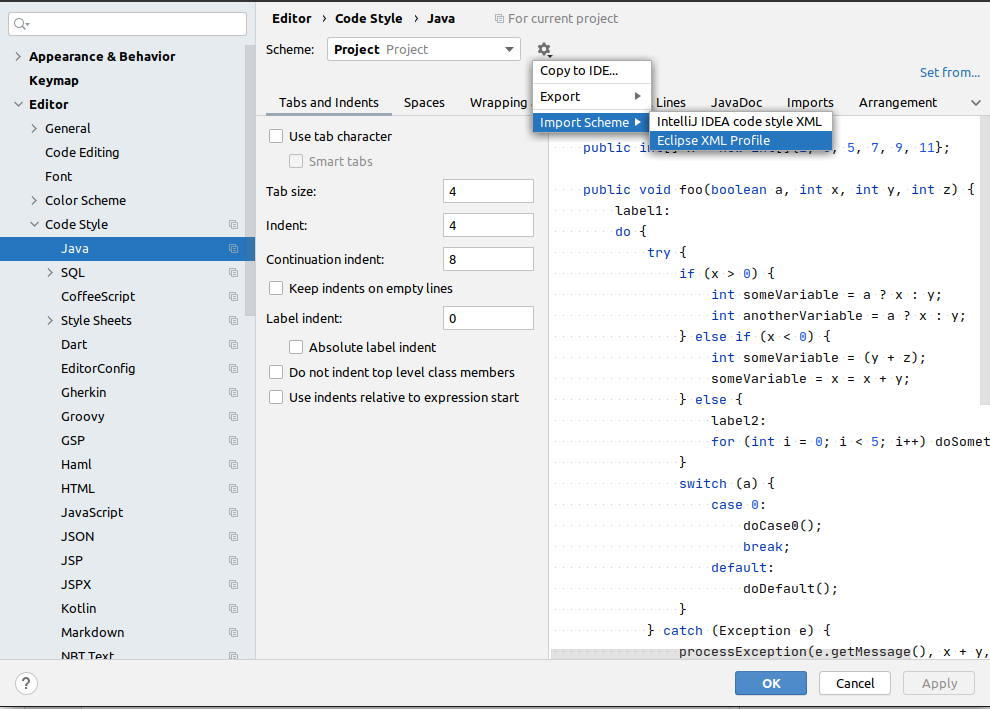Show hidden tabs via chevron after Arrangement
Screen dimensions: 990x709
pos(975,103)
